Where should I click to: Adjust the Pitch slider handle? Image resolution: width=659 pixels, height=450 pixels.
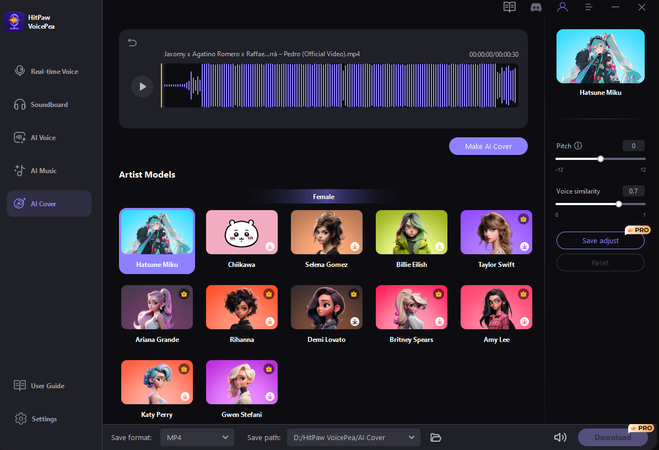(x=601, y=159)
